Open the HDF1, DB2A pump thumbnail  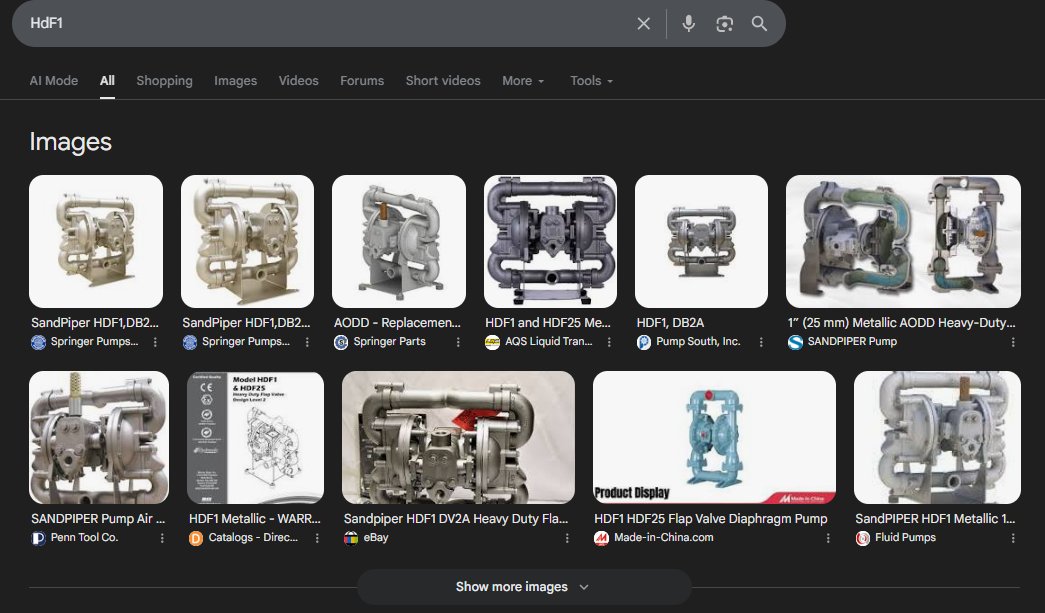701,241
